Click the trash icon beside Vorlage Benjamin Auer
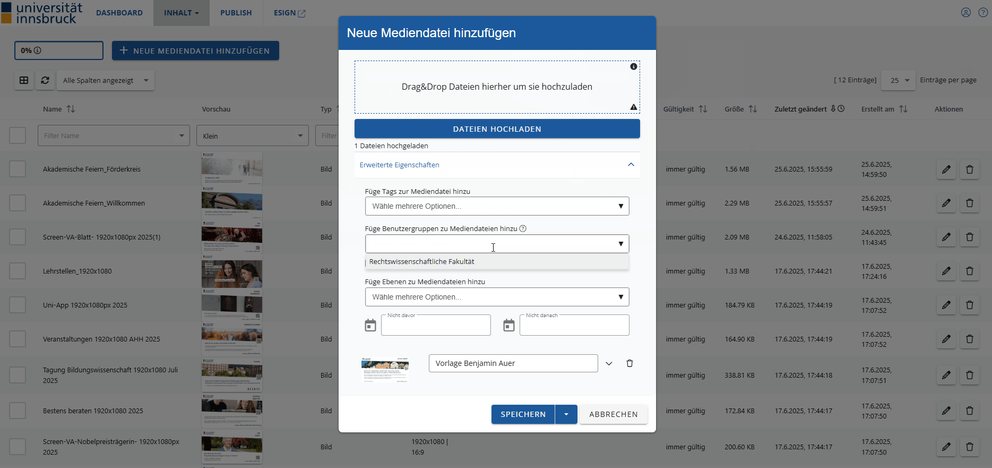992x468 pixels. [629, 363]
